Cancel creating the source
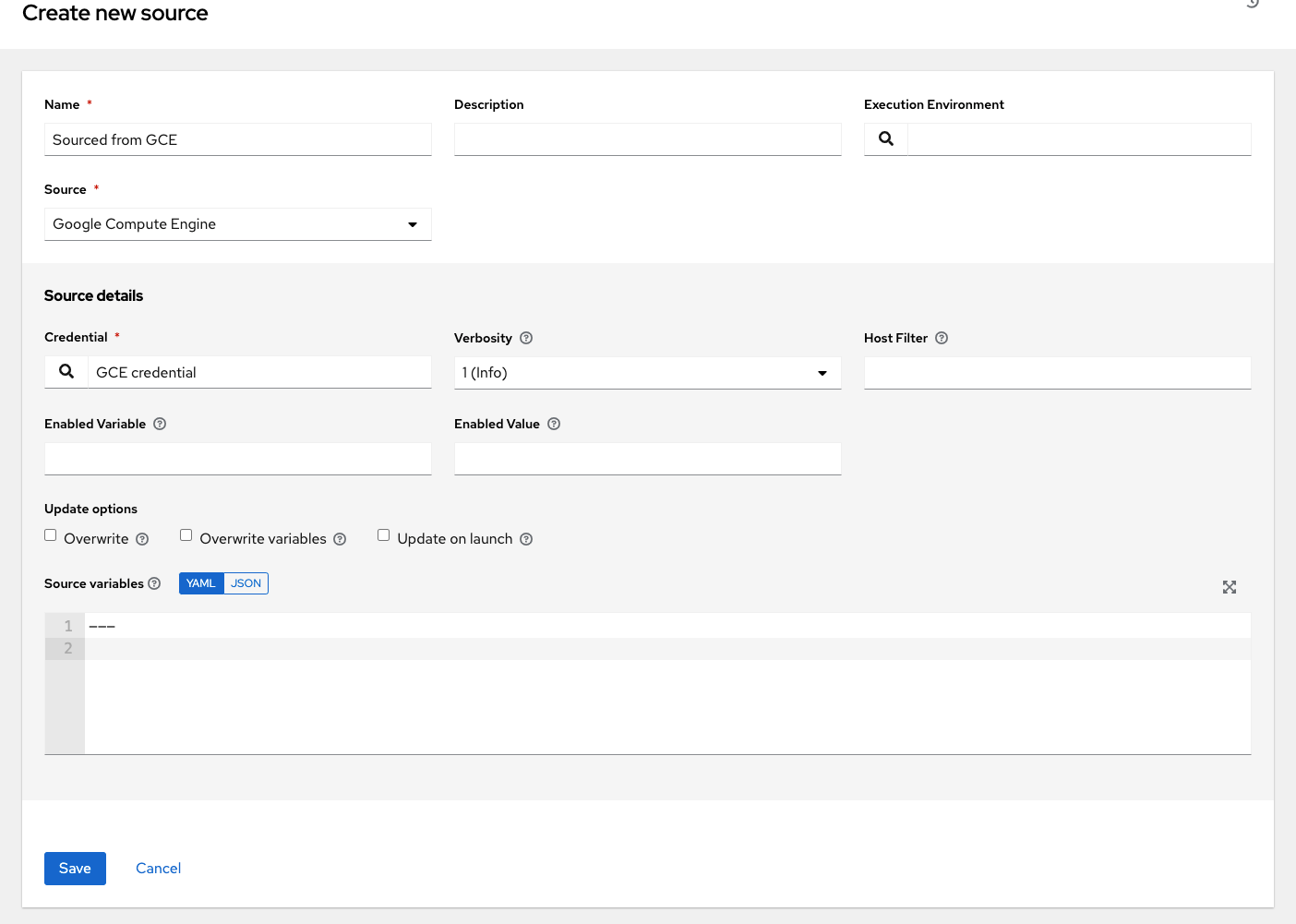This screenshot has width=1296, height=924. point(158,868)
